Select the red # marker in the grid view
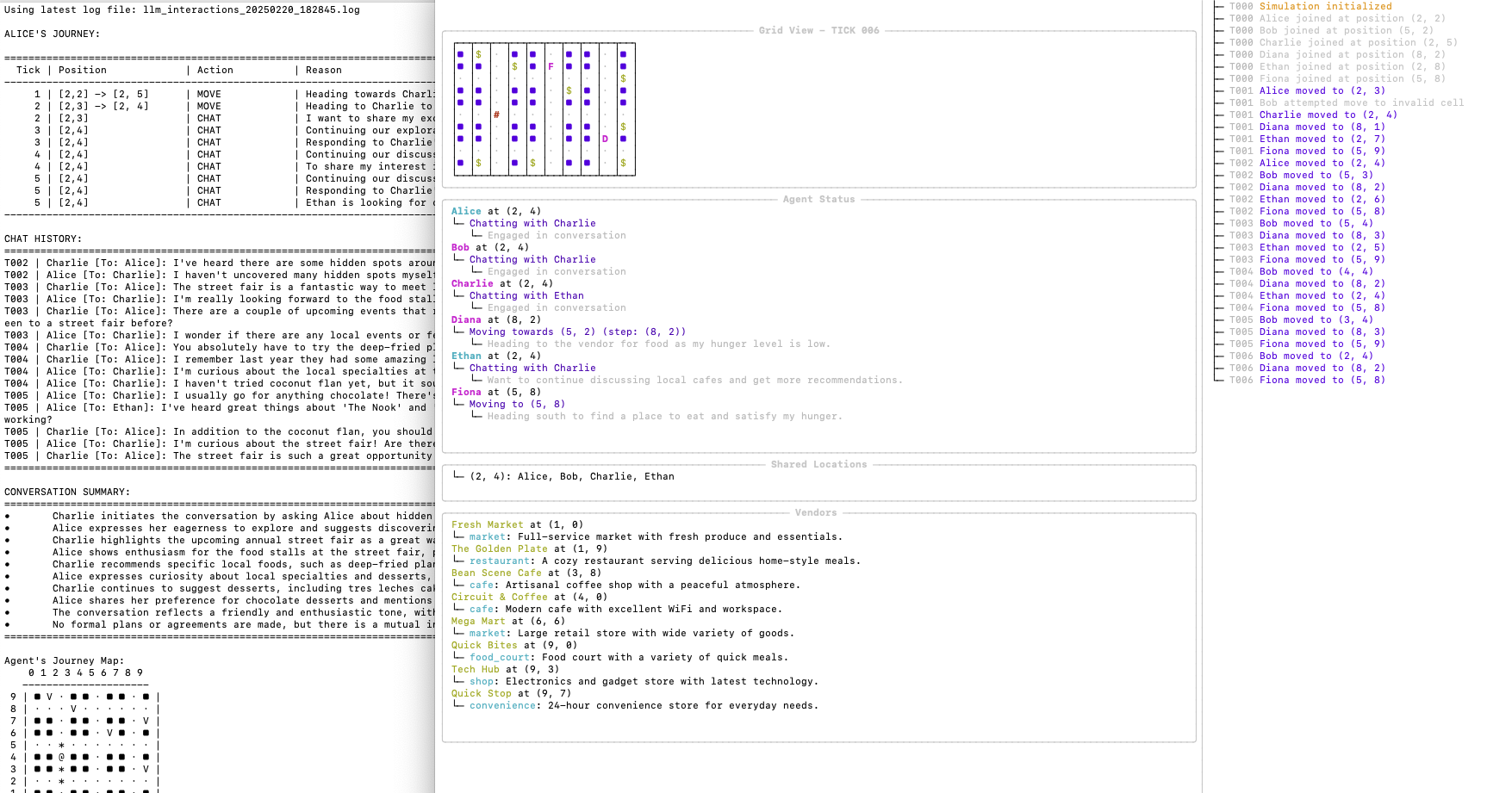Image resolution: width=1512 pixels, height=793 pixels. pyautogui.click(x=496, y=115)
